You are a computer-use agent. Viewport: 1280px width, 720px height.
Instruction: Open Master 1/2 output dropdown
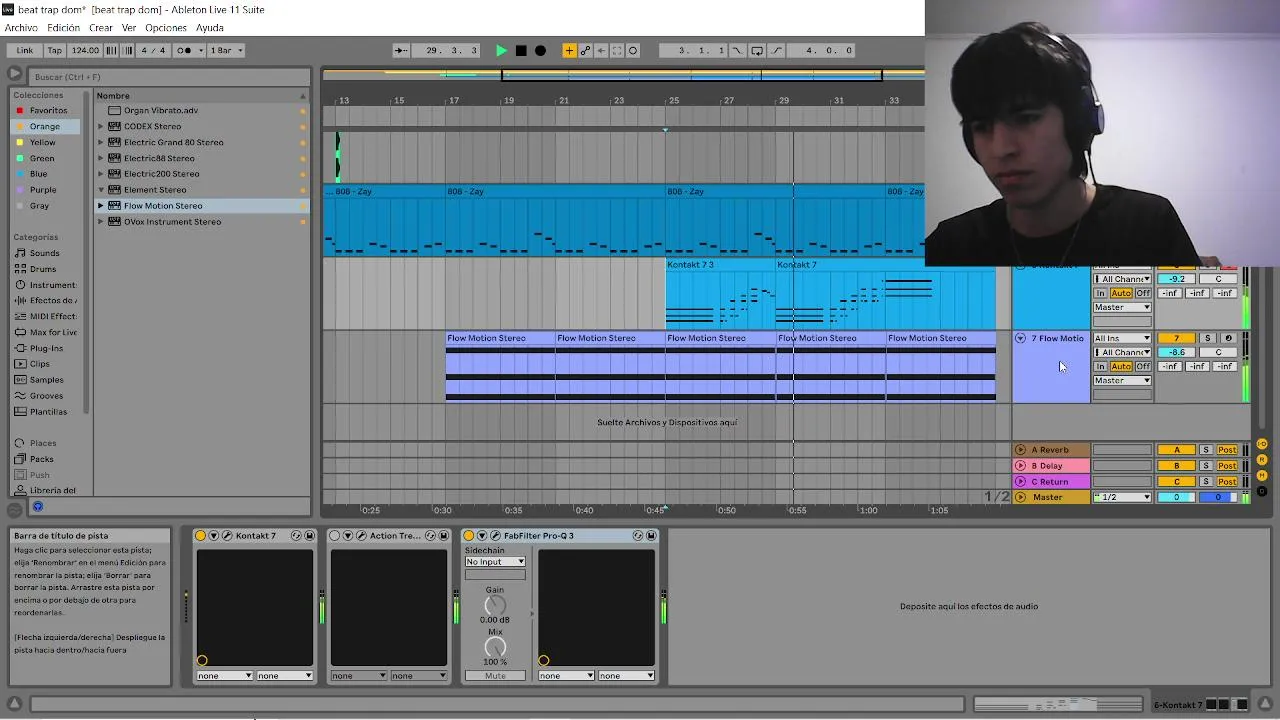coord(1122,497)
